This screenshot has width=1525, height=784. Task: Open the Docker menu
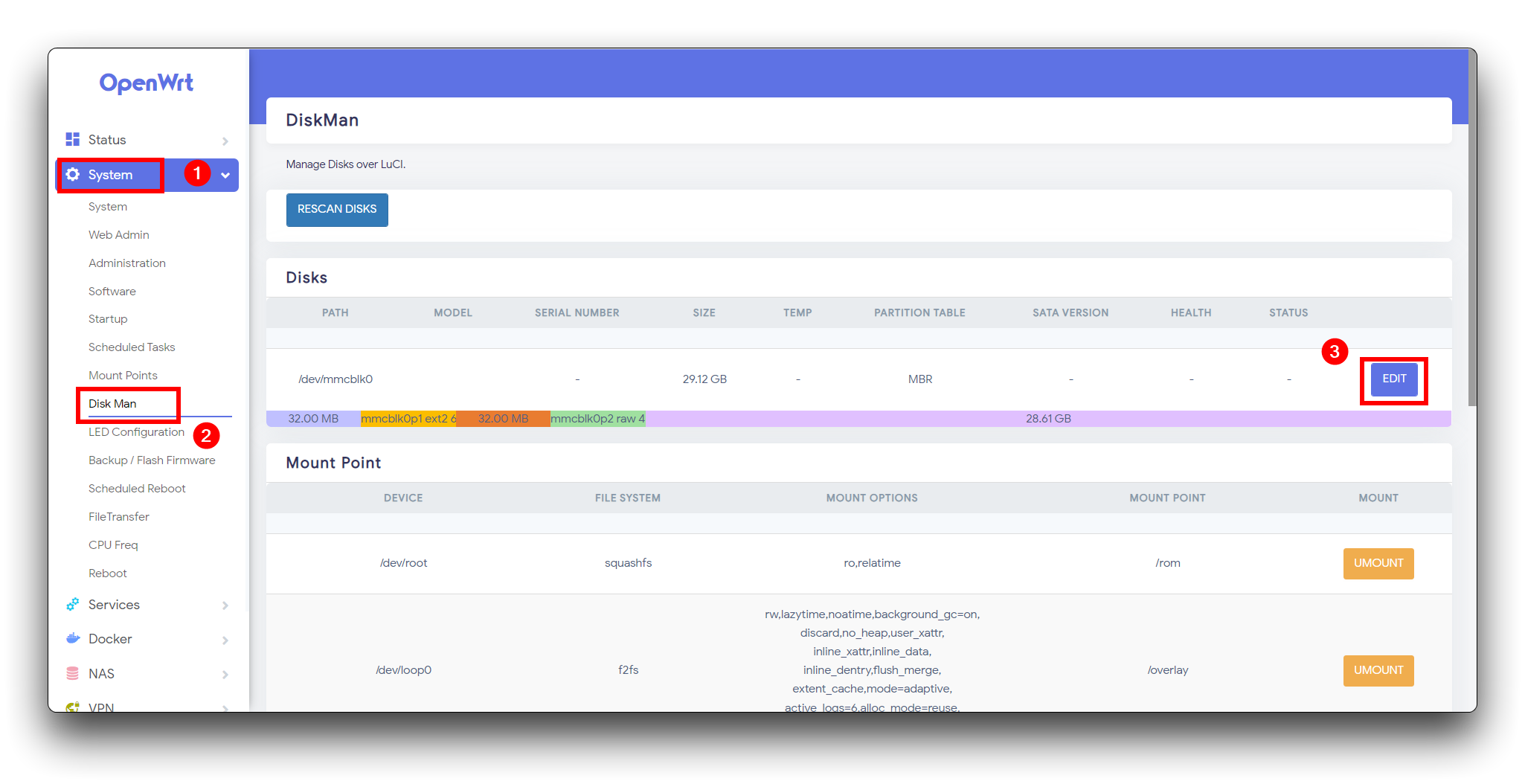(110, 639)
